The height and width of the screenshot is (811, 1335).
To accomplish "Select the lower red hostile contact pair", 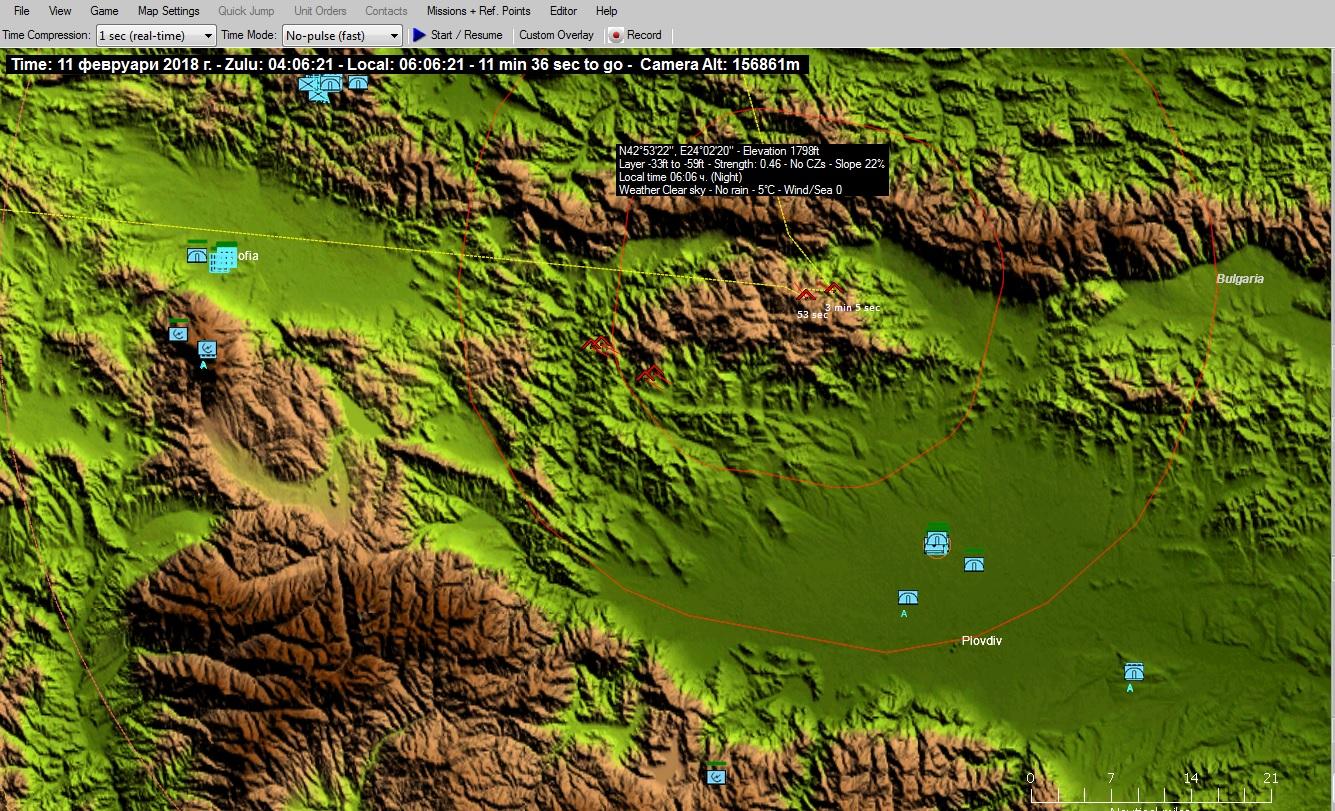I will (652, 374).
